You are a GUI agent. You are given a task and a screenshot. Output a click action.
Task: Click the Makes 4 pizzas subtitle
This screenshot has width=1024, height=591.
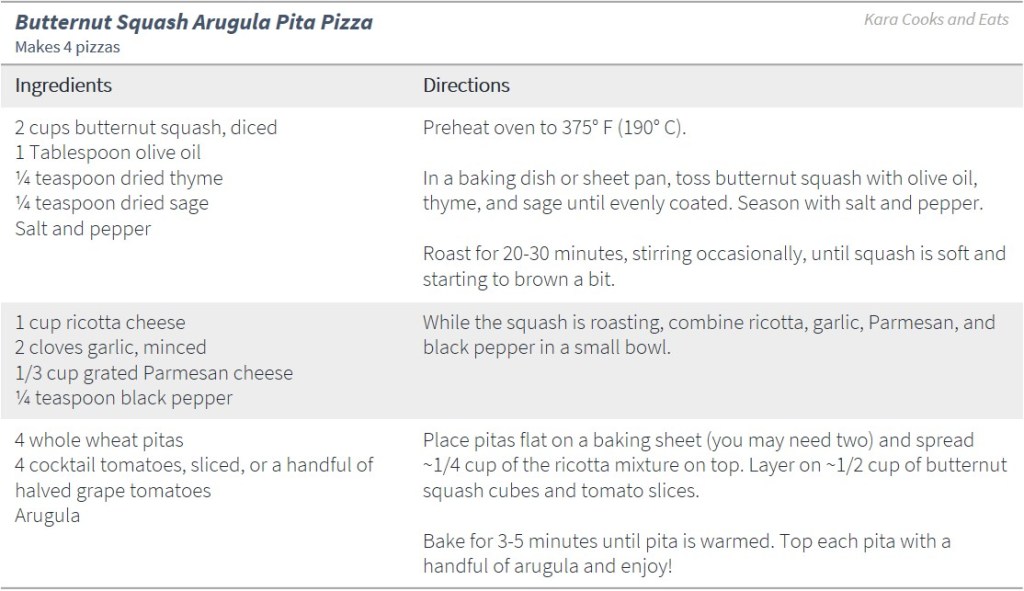pos(68,46)
